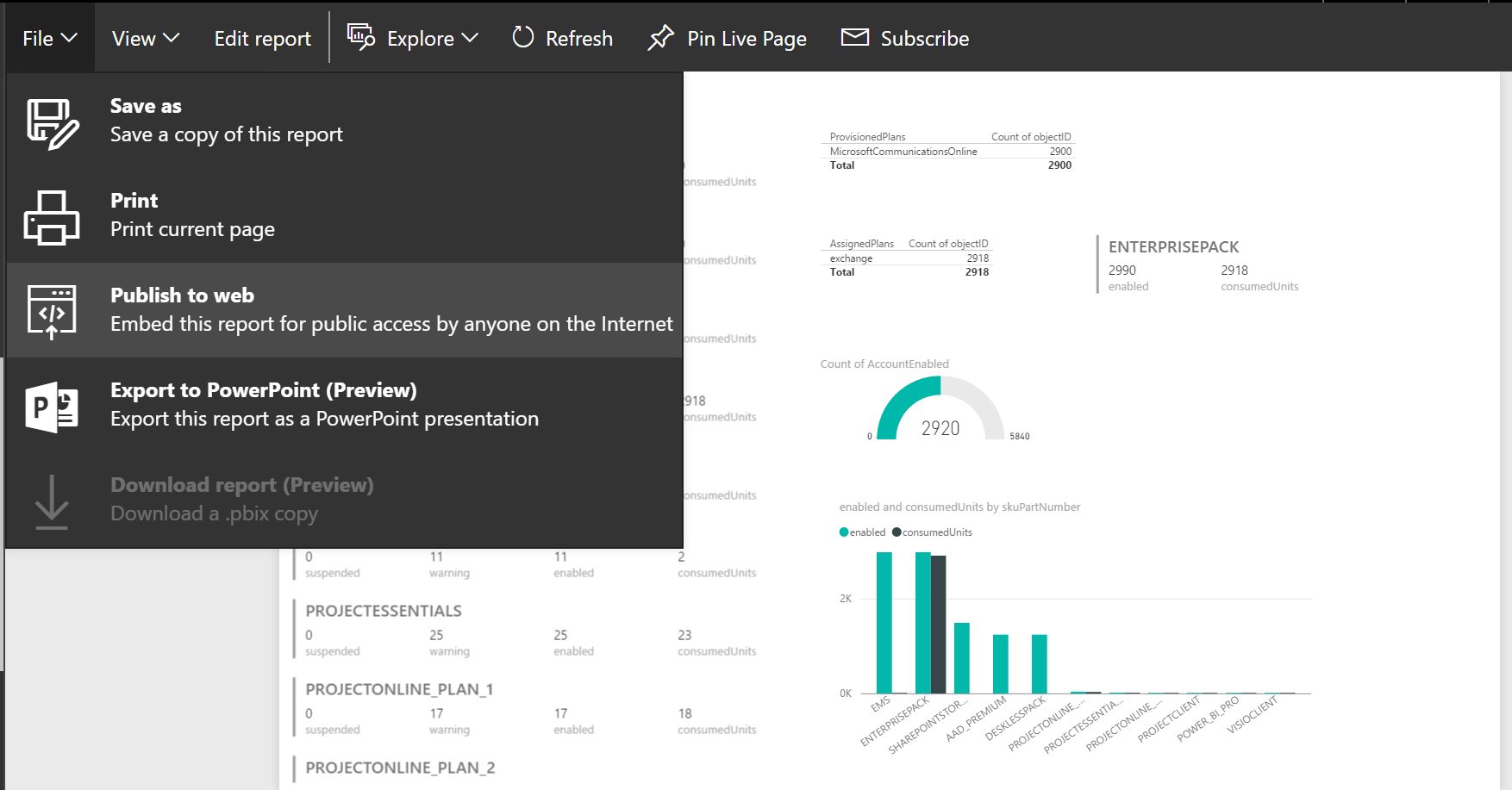
Task: Expand the Explore dropdown chevron
Action: [x=470, y=38]
